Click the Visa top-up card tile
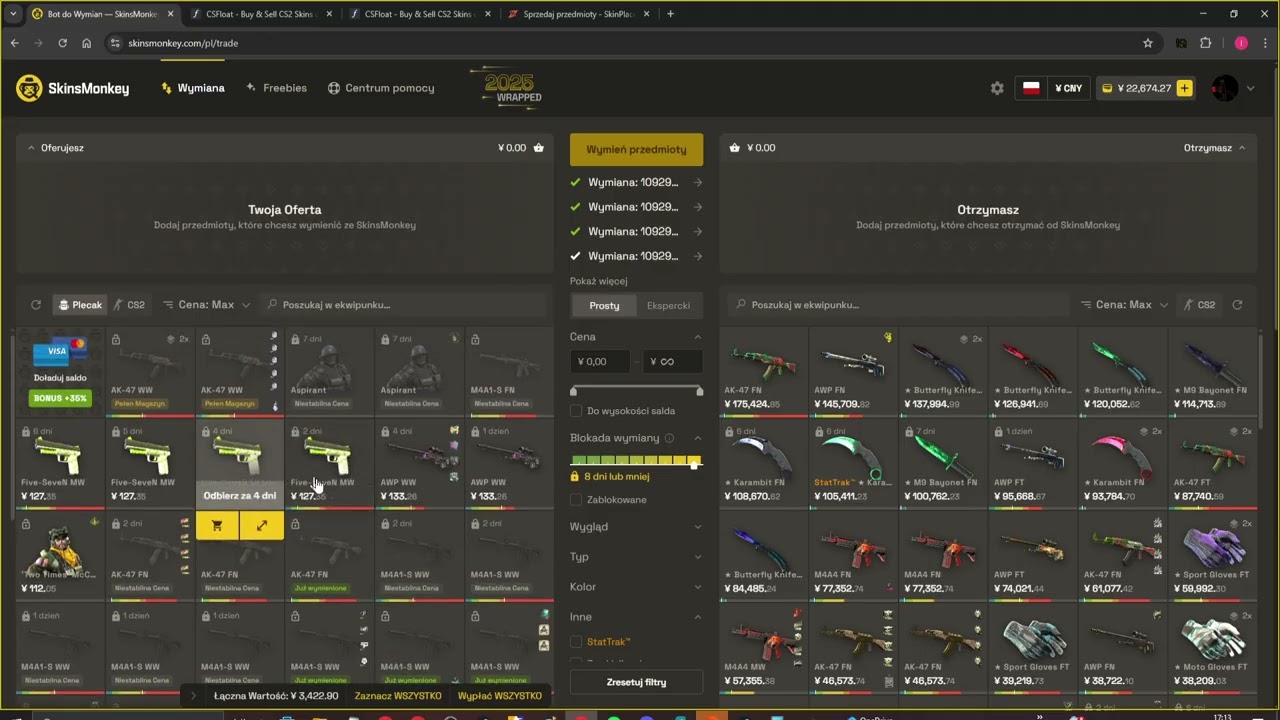 [x=60, y=371]
